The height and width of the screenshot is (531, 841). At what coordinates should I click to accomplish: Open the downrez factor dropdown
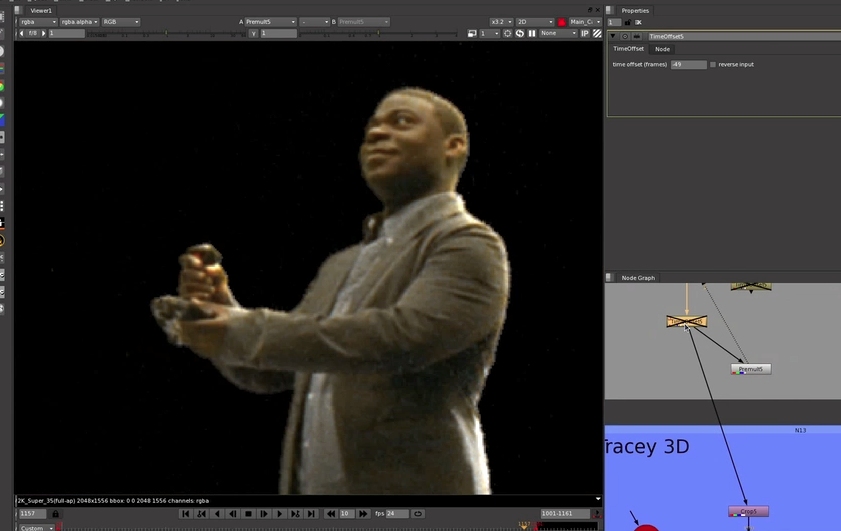tap(489, 33)
